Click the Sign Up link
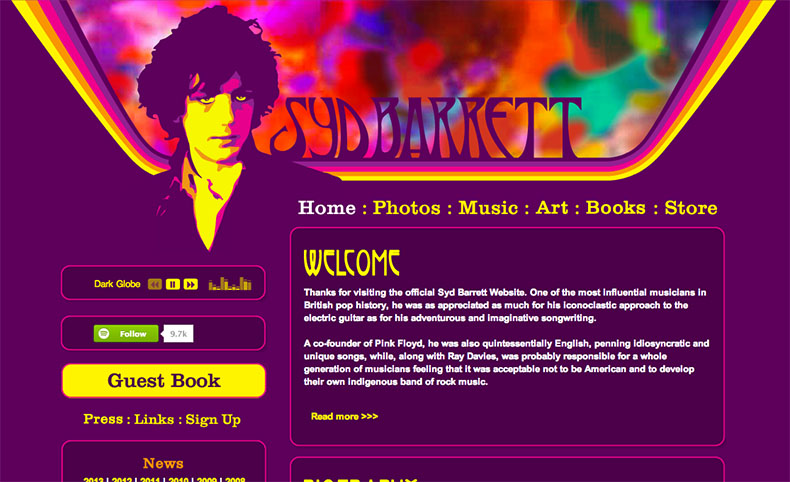Image resolution: width=790 pixels, height=482 pixels. 213,420
